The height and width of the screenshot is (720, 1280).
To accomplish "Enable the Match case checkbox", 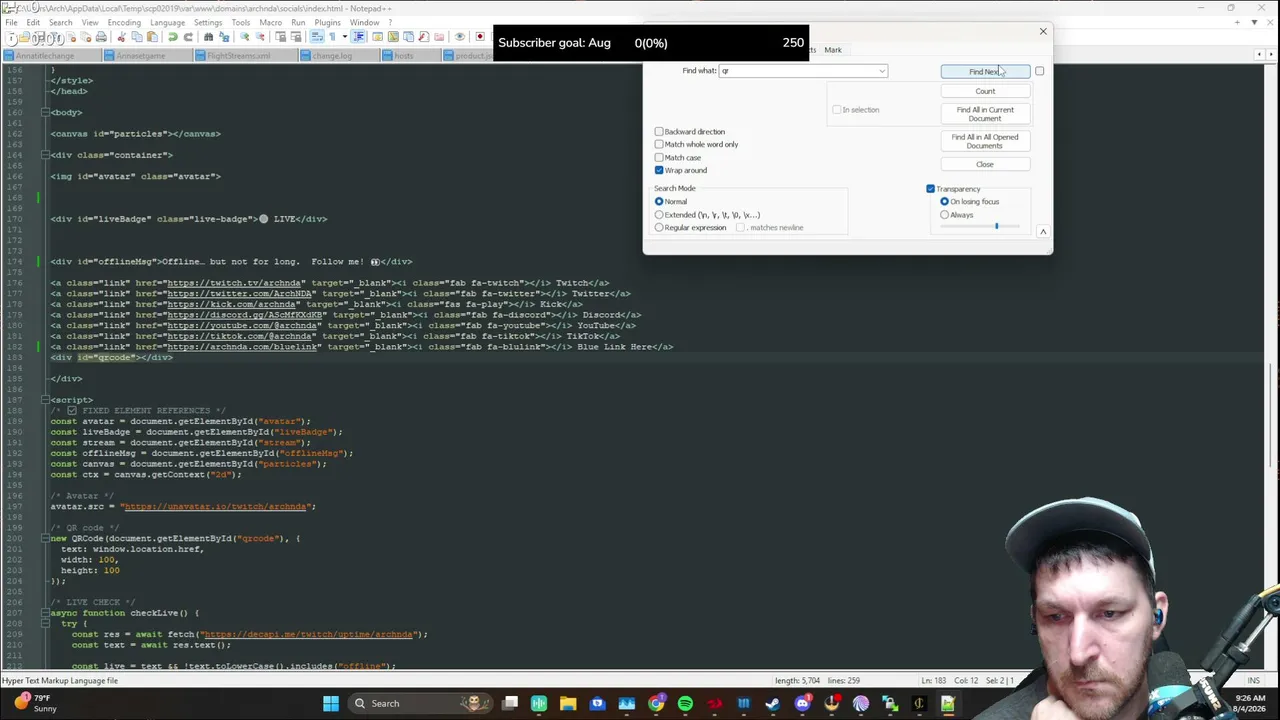I will [x=659, y=158].
